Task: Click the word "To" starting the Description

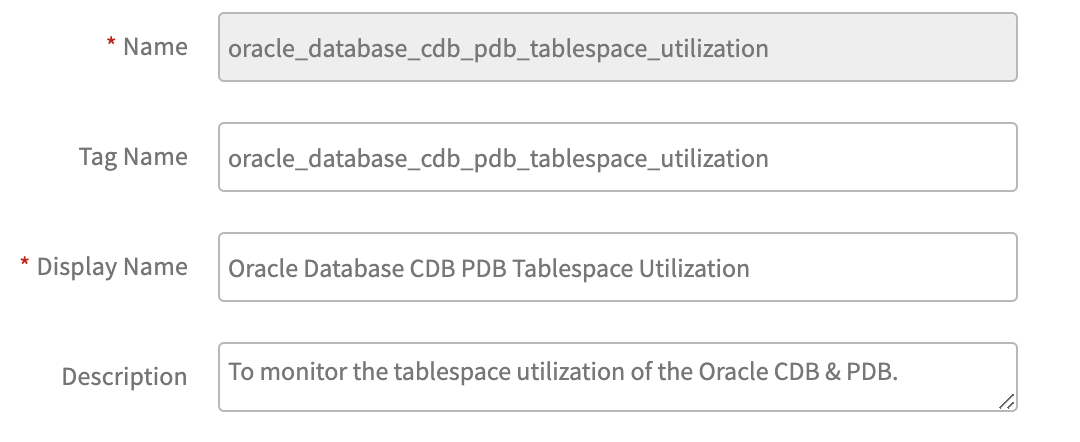Action: [x=240, y=372]
